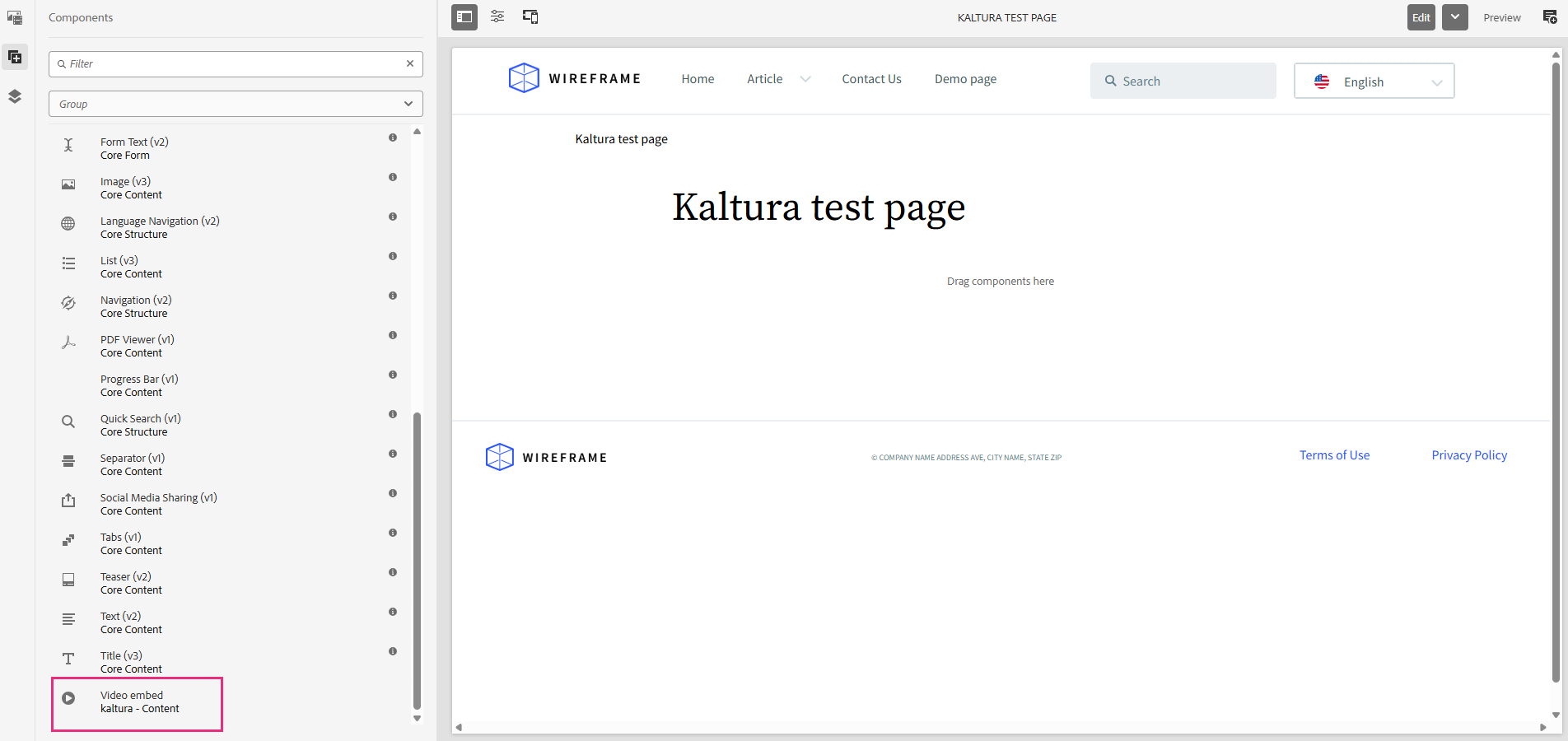
Task: Select the Teaser (v2) component icon
Action: tap(68, 580)
